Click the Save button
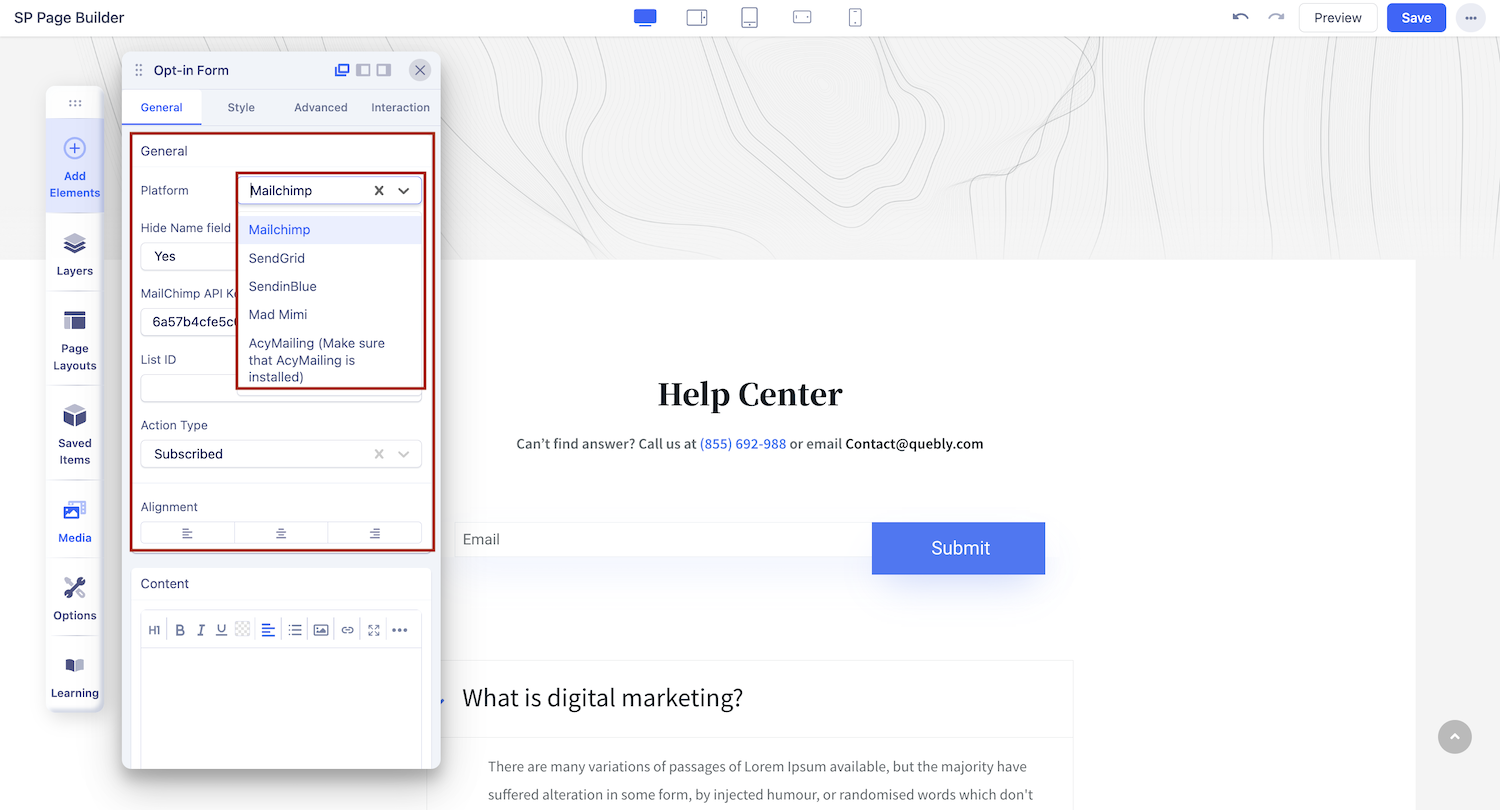The image size is (1500, 810). tap(1416, 18)
